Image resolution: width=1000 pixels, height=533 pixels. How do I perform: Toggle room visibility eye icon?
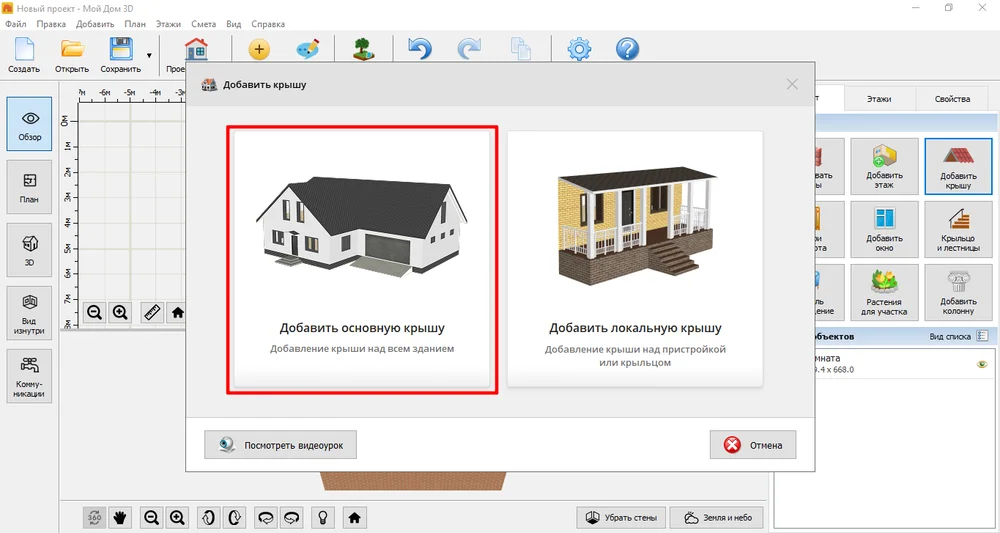coord(982,364)
